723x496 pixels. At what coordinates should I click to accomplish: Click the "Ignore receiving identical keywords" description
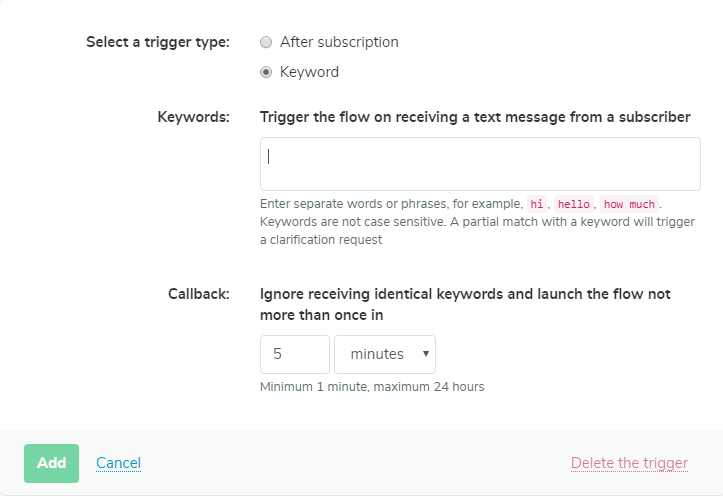[465, 304]
